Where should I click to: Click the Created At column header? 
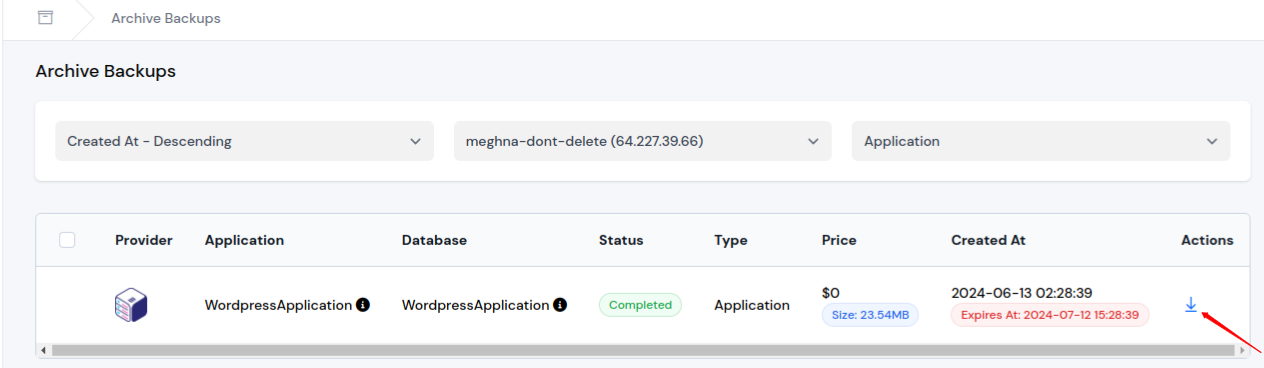[988, 240]
